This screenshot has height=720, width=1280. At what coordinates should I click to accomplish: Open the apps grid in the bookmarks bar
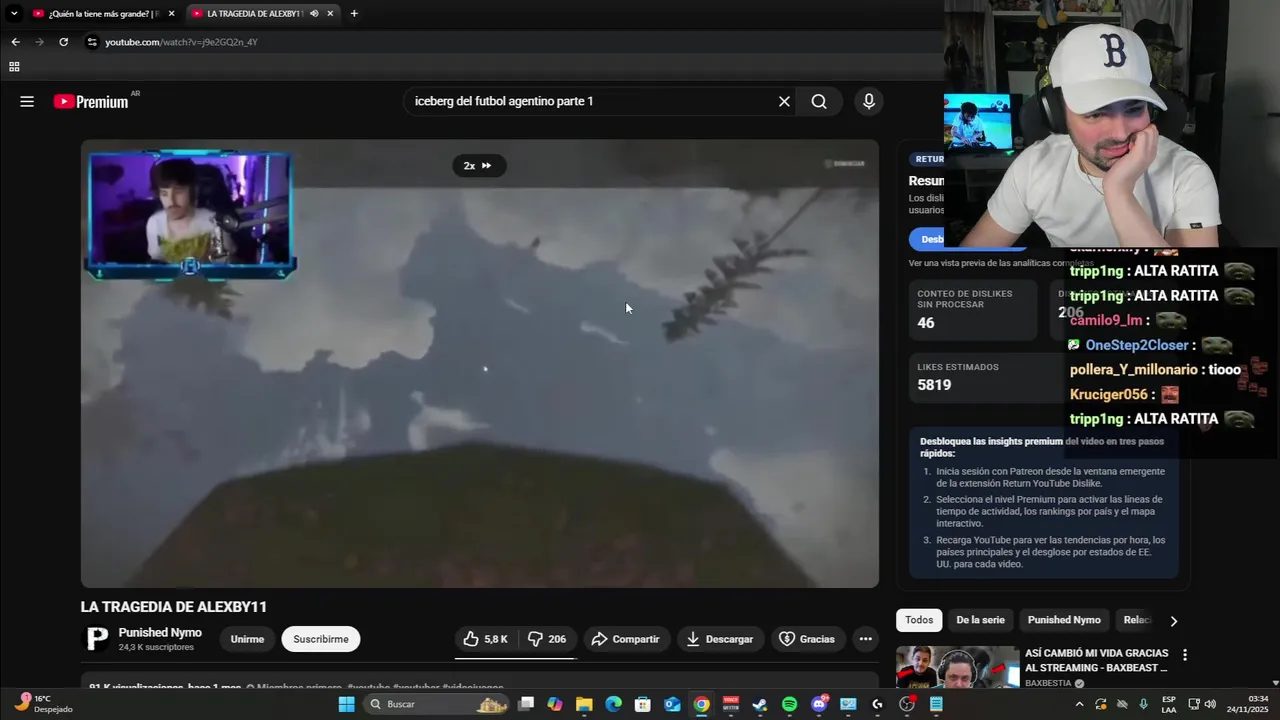coord(14,67)
